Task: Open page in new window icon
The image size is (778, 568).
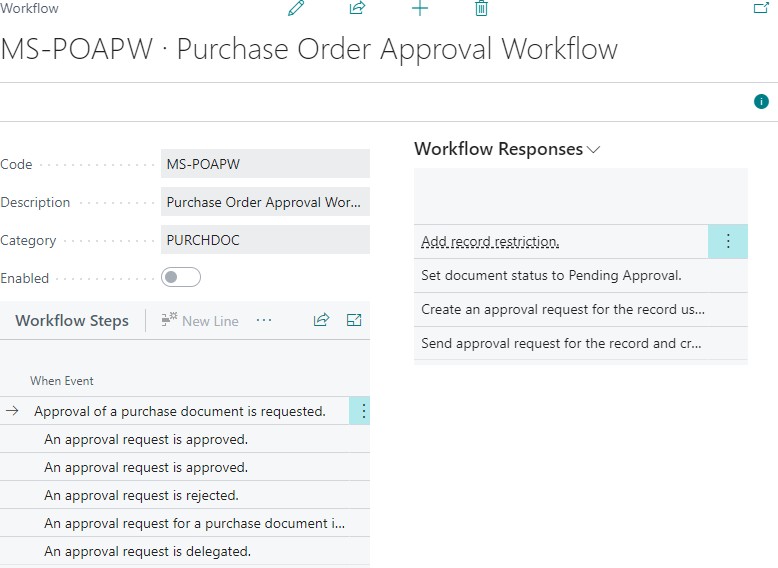Action: click(x=760, y=8)
